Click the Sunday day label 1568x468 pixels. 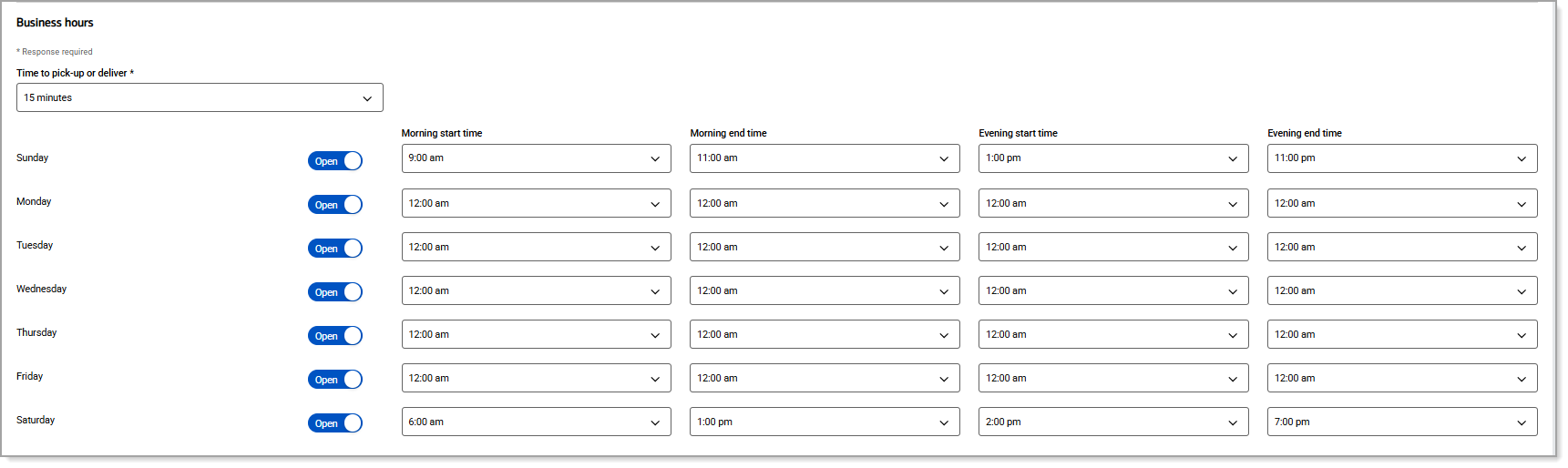pos(32,158)
